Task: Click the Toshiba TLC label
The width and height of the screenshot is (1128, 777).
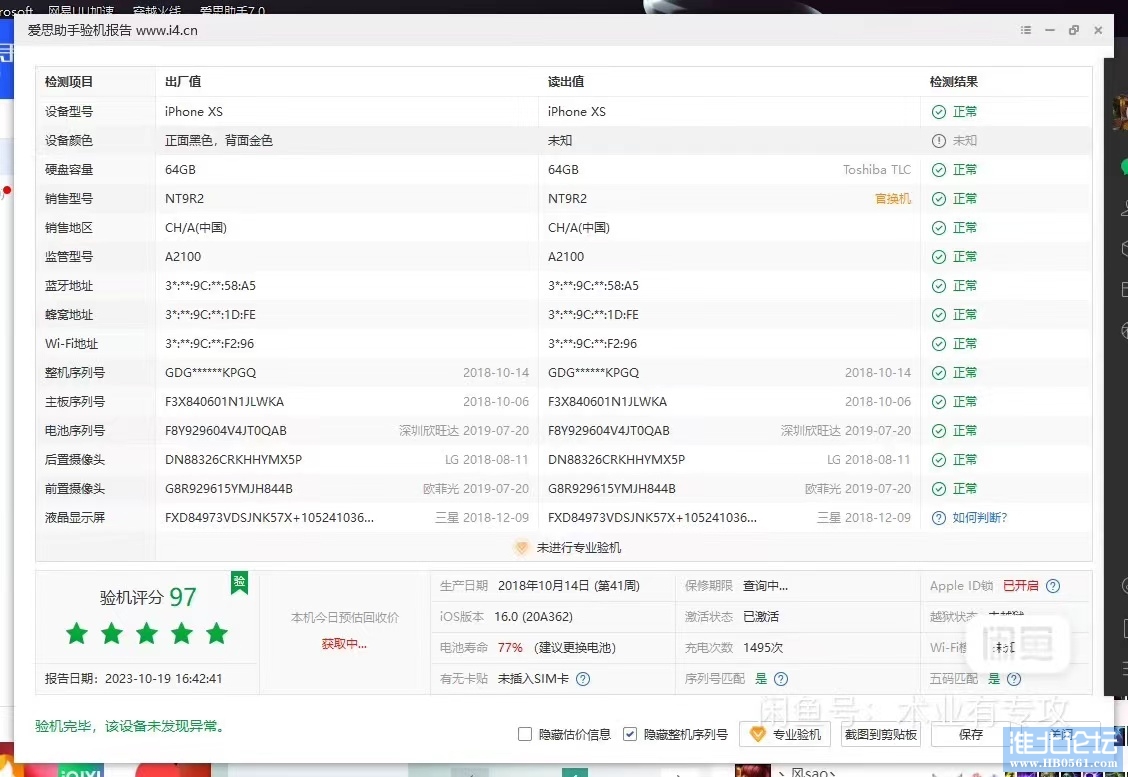Action: click(877, 170)
